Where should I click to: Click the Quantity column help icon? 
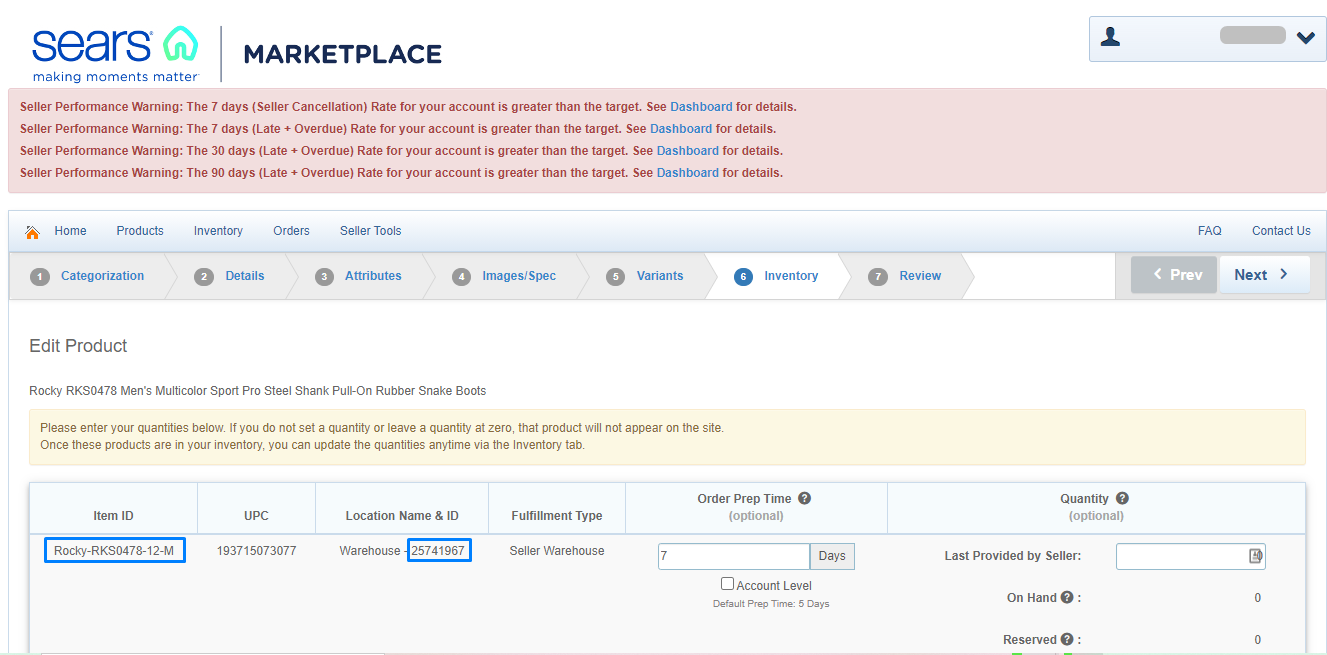[x=1122, y=498]
